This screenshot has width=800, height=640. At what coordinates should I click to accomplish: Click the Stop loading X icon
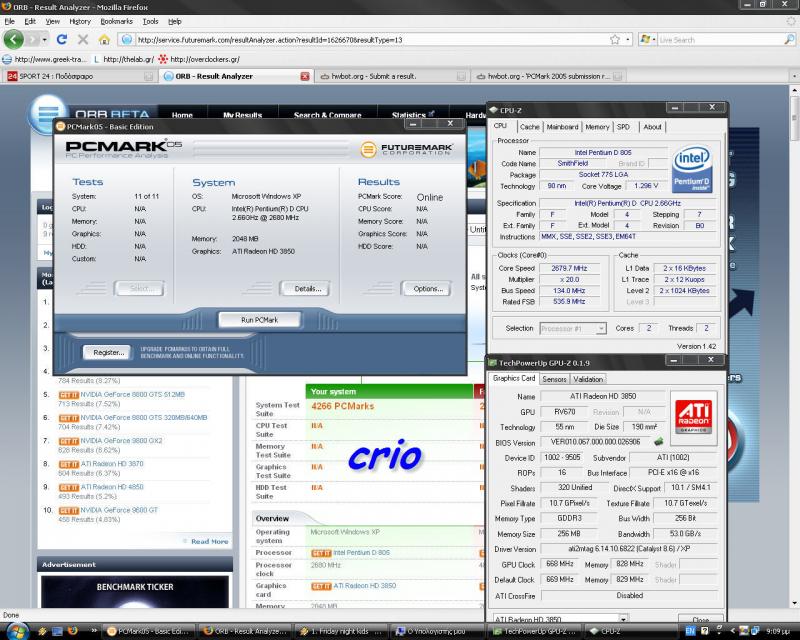click(x=83, y=39)
